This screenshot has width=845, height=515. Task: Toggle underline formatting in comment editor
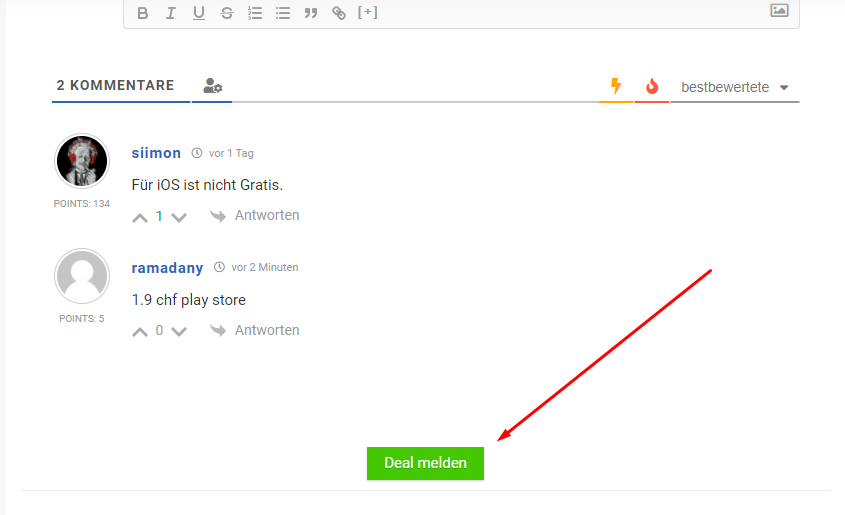pos(198,13)
